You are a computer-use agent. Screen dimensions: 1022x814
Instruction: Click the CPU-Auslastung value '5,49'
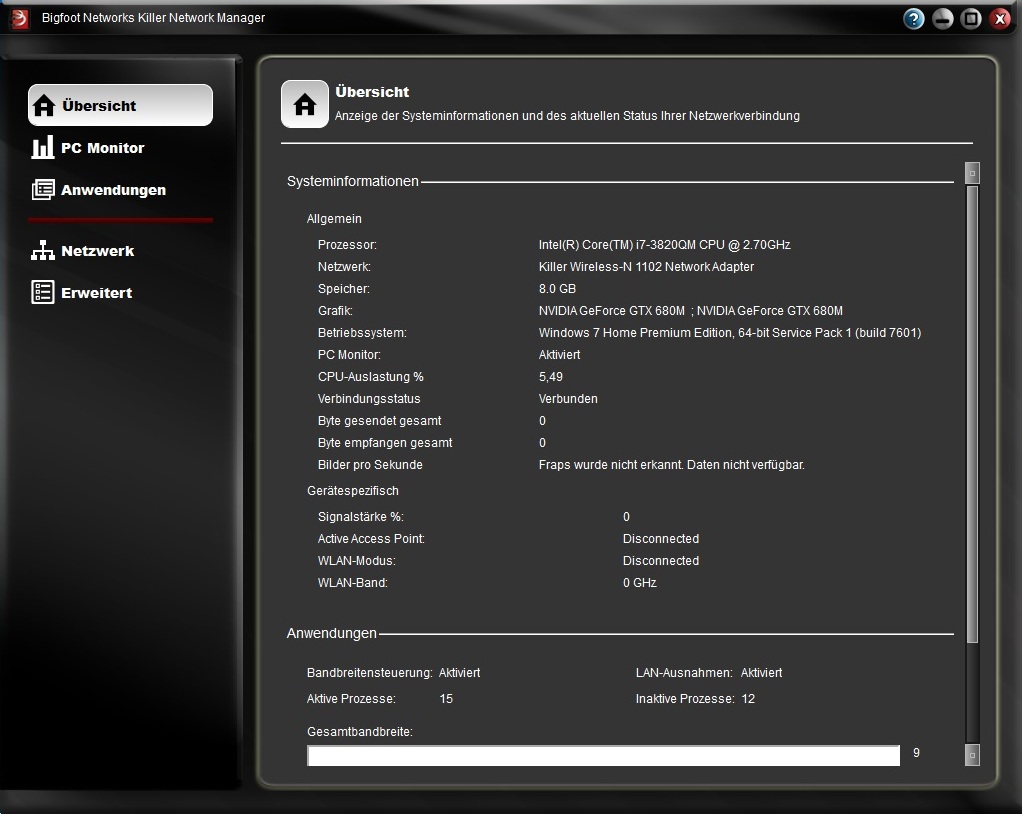551,377
